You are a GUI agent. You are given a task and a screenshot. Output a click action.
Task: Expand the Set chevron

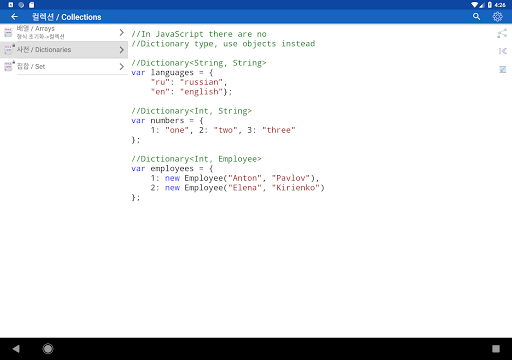click(x=121, y=66)
